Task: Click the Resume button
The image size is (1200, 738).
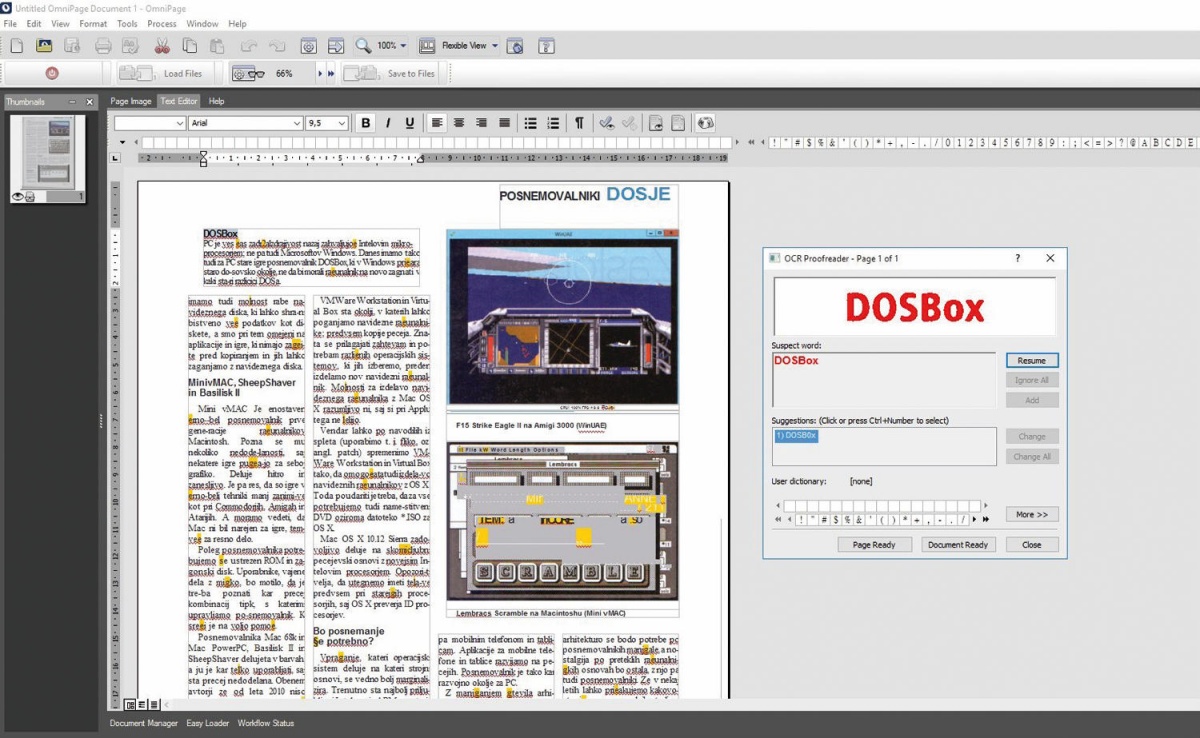Action: coord(1032,360)
